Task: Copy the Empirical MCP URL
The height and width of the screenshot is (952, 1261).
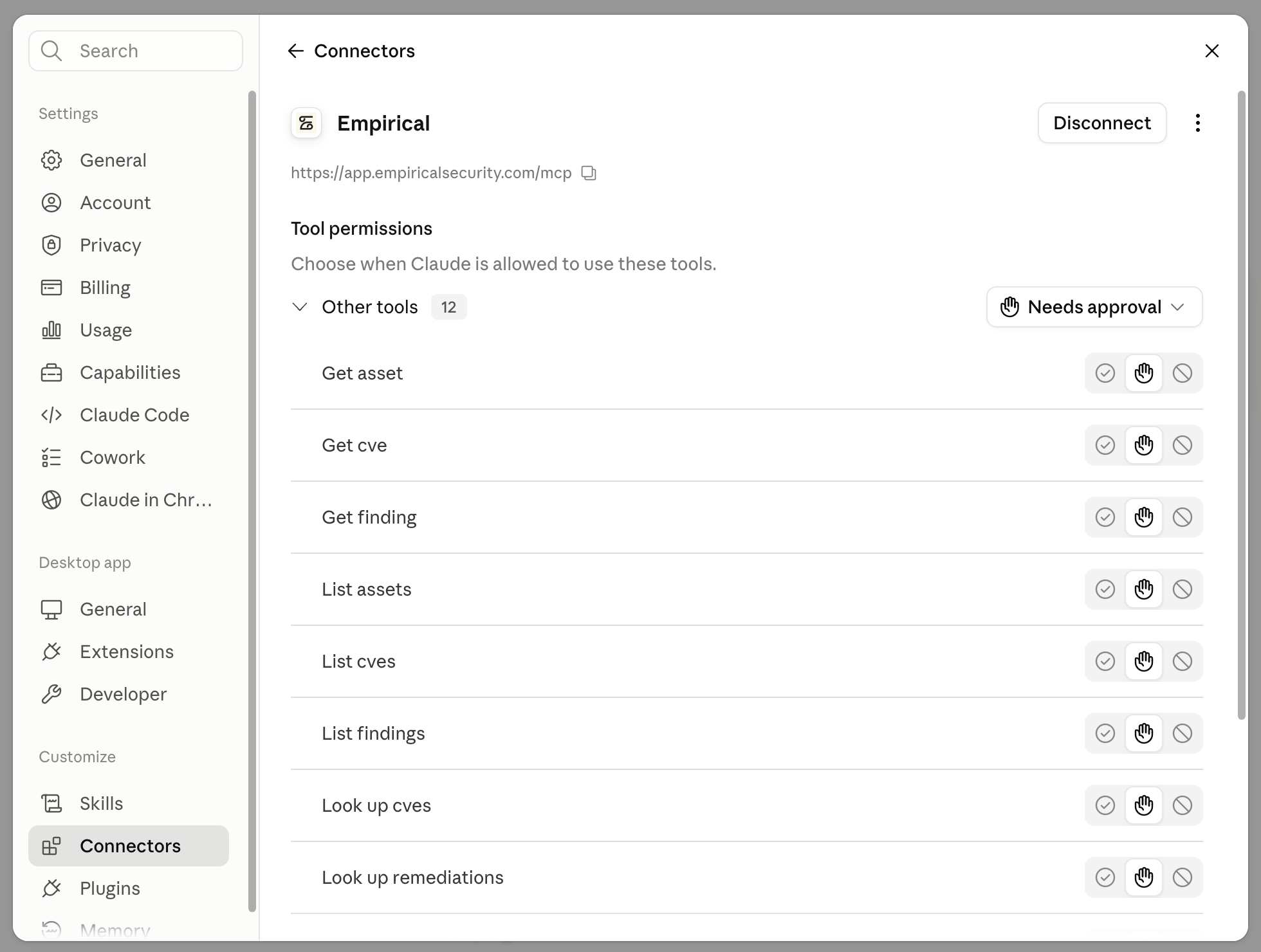Action: [589, 173]
